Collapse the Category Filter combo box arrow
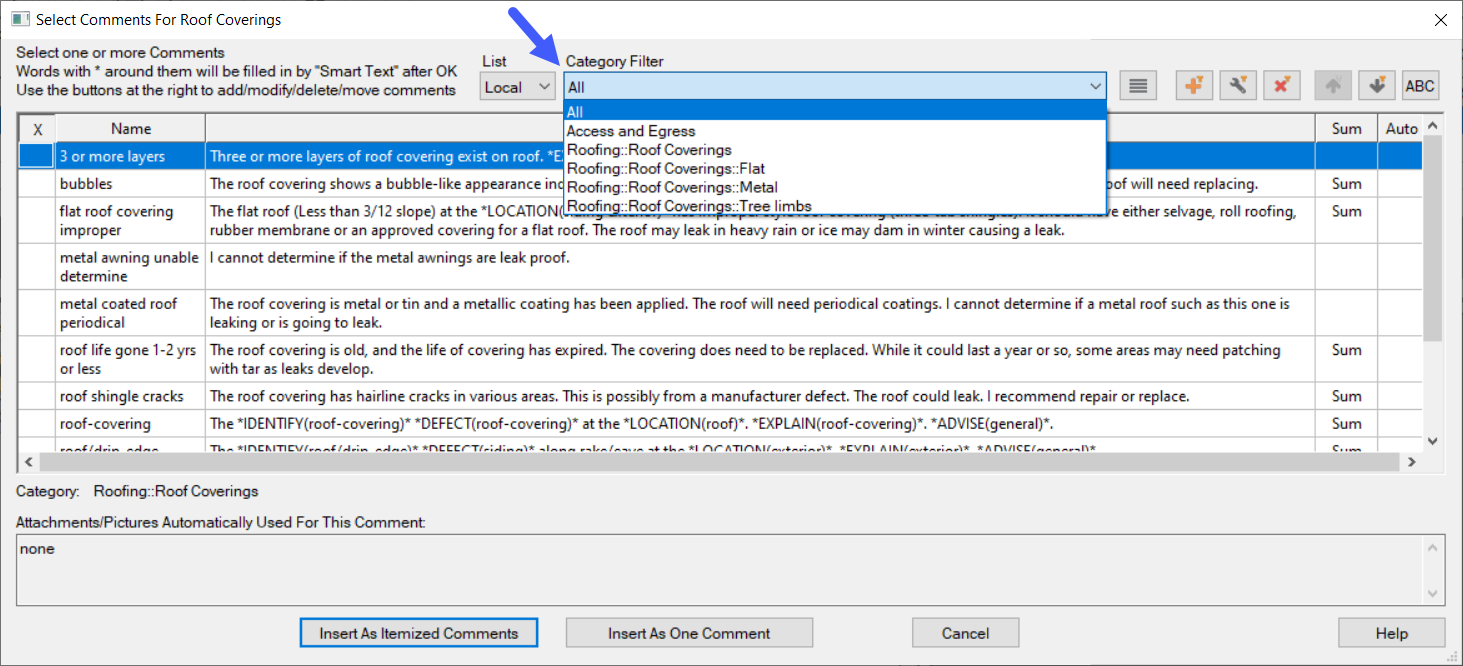Viewport: 1463px width, 666px height. (x=1095, y=87)
